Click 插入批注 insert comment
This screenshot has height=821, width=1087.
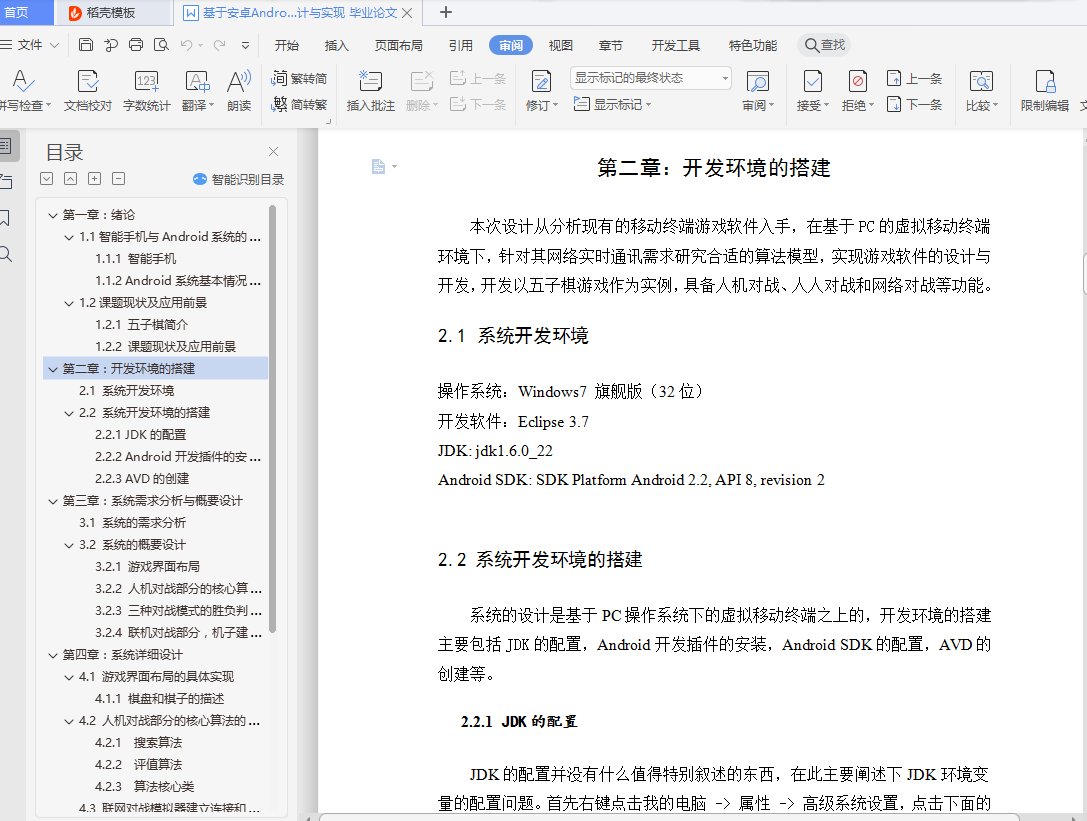click(x=370, y=90)
